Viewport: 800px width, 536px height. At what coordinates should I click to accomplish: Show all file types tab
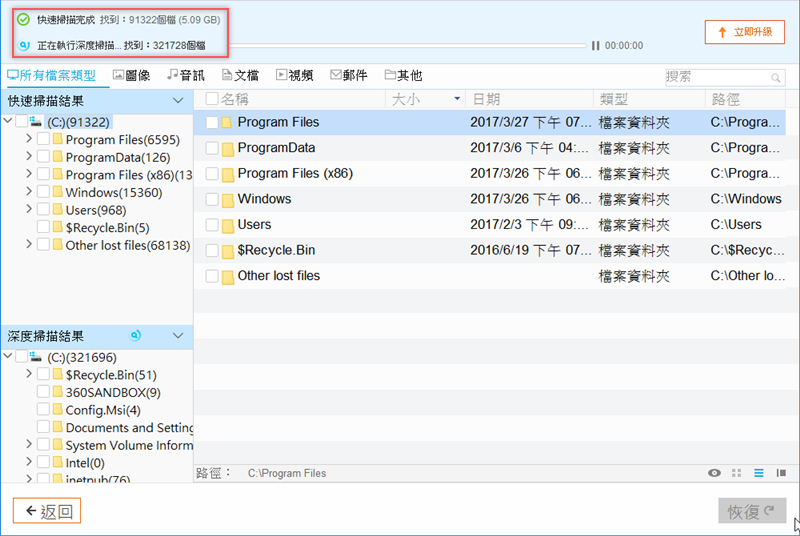tap(52, 76)
